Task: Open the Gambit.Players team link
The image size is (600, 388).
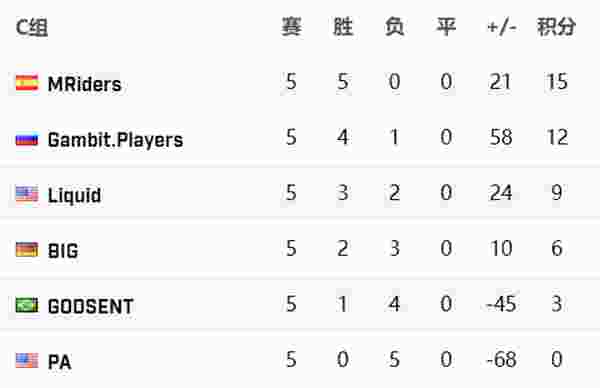Action: pos(115,140)
